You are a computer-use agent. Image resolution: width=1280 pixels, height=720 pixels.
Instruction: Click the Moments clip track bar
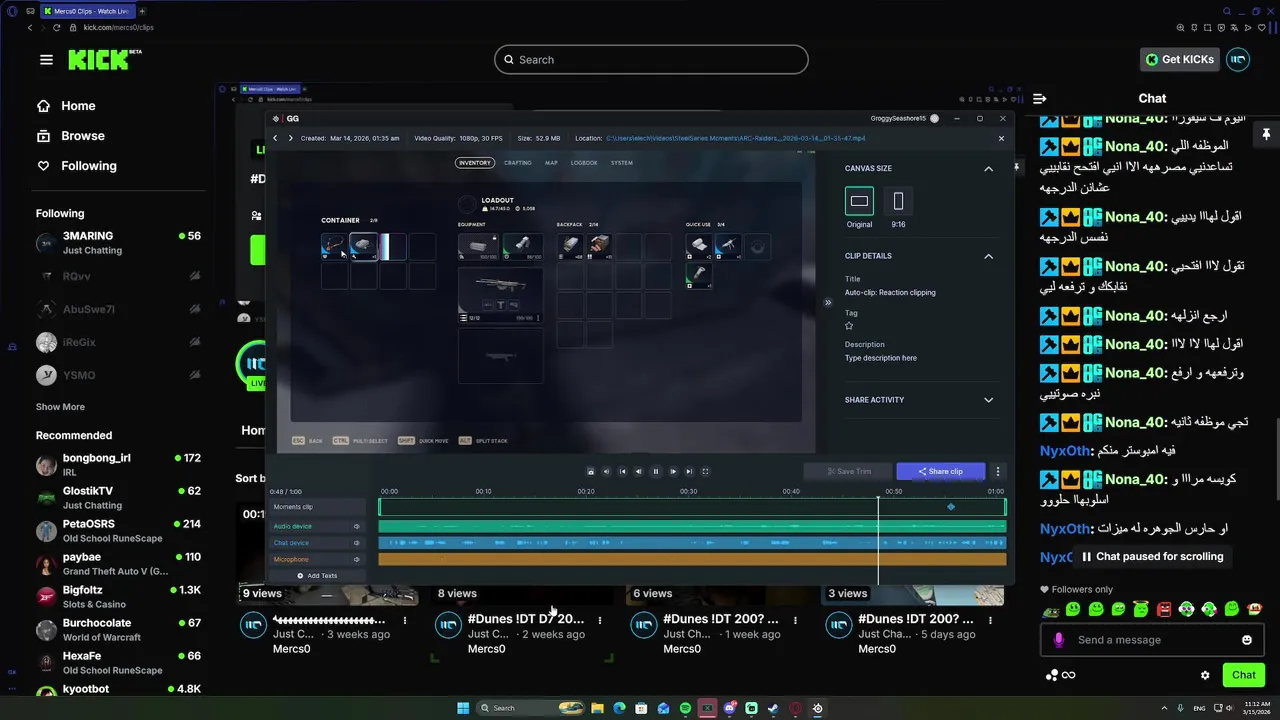[692, 507]
